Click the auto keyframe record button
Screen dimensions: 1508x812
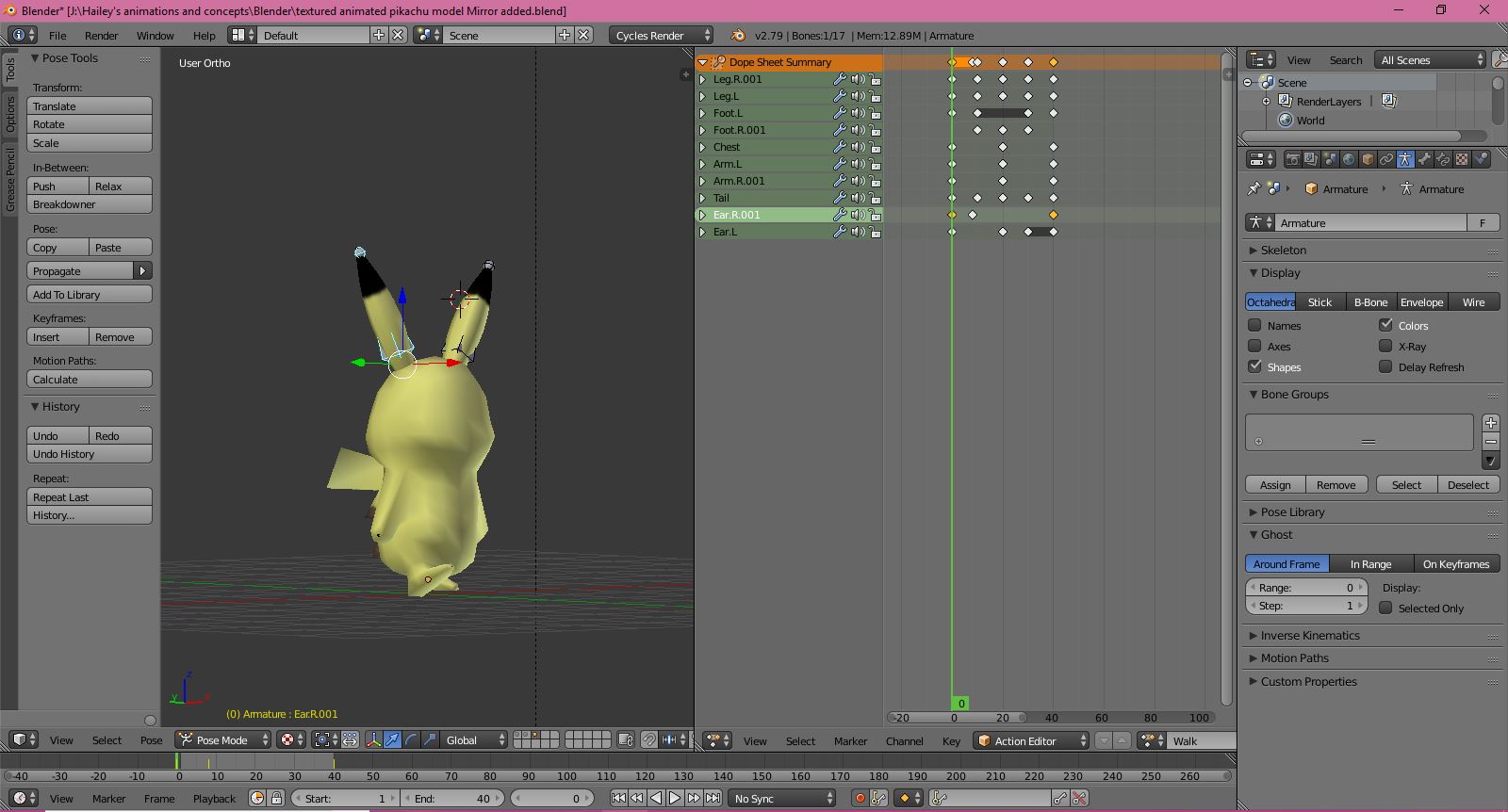pos(859,798)
